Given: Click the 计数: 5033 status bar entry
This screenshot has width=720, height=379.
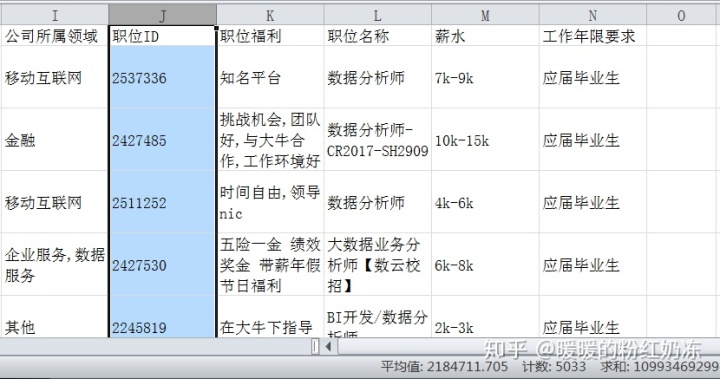Looking at the screenshot, I should coord(554,367).
